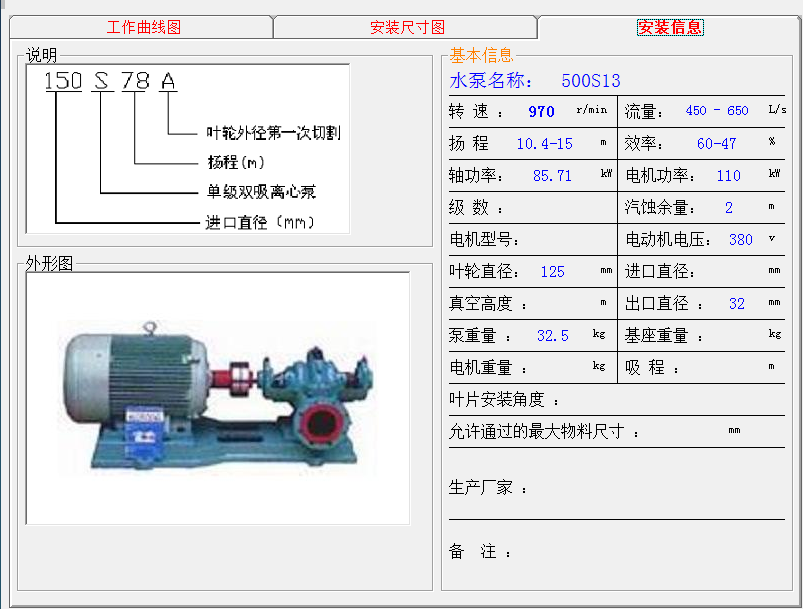Click the 单级双吸离心泵 legend text
The height and width of the screenshot is (609, 803).
tap(261, 192)
